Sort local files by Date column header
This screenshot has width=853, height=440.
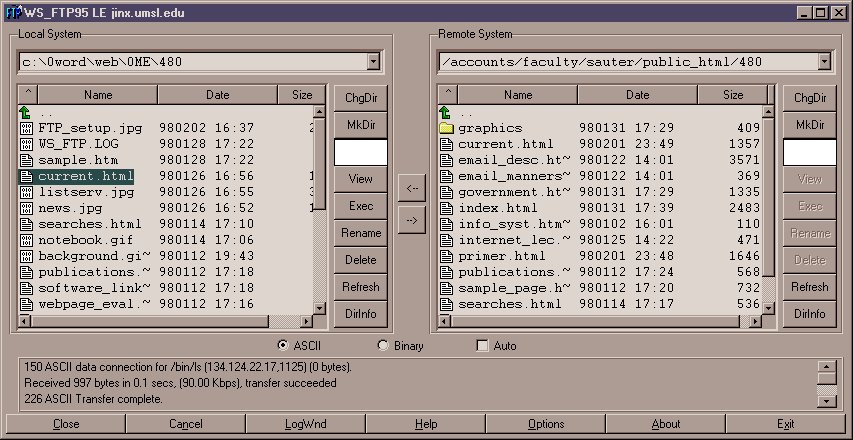click(217, 95)
